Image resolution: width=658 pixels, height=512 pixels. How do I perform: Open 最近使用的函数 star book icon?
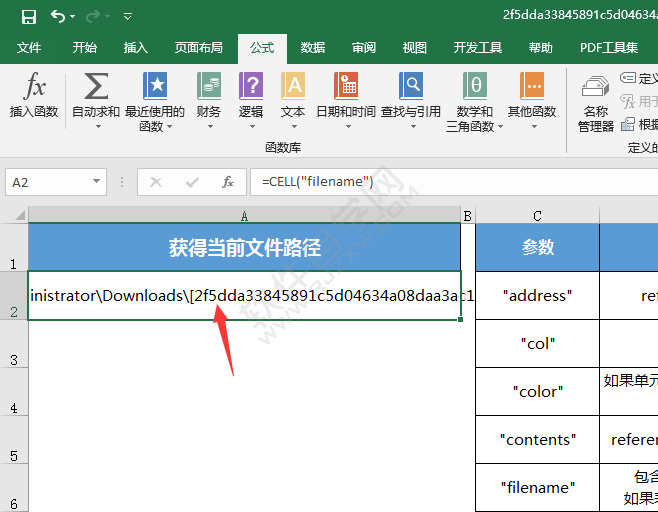(155, 86)
